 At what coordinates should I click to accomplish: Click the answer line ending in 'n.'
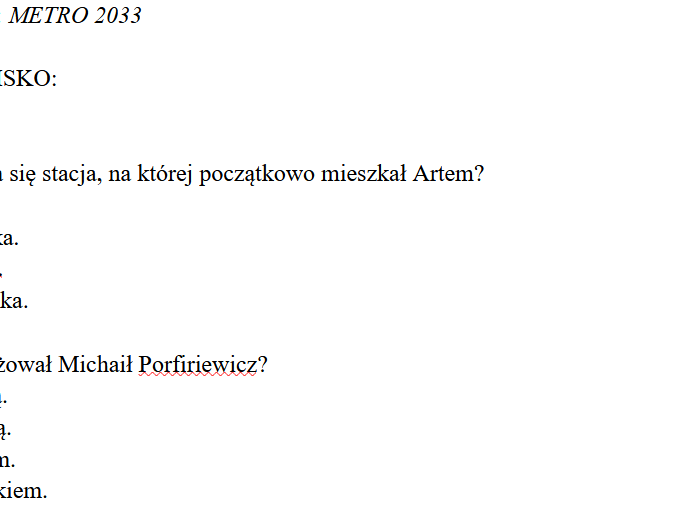(8, 461)
